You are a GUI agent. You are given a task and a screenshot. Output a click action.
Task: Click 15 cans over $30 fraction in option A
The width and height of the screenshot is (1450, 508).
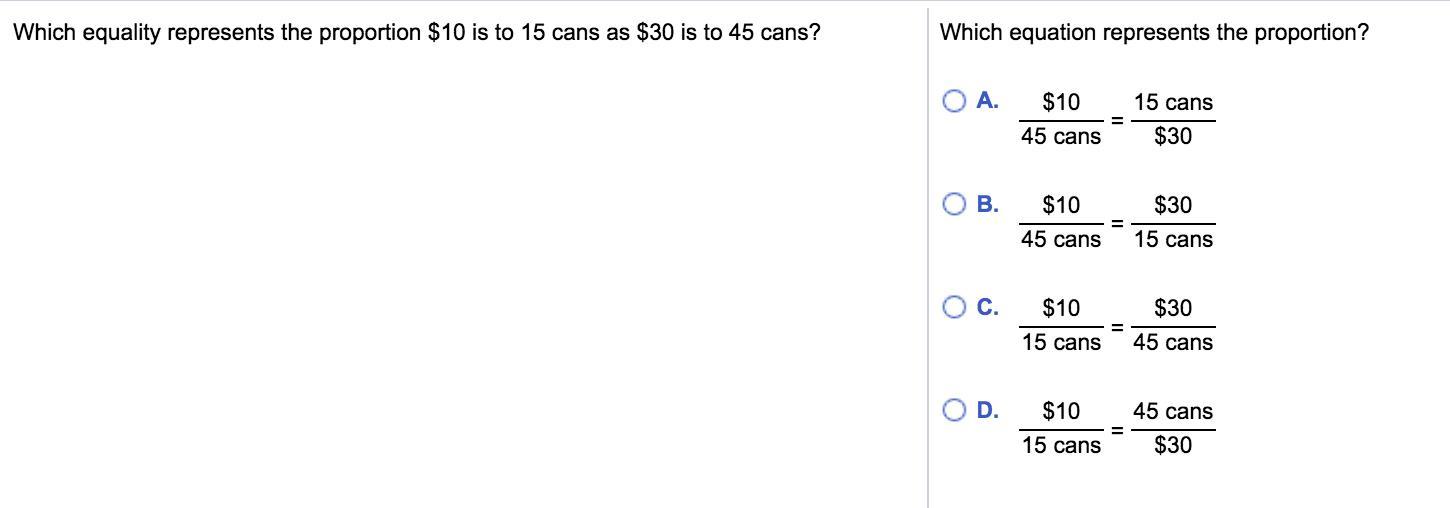tap(1173, 119)
